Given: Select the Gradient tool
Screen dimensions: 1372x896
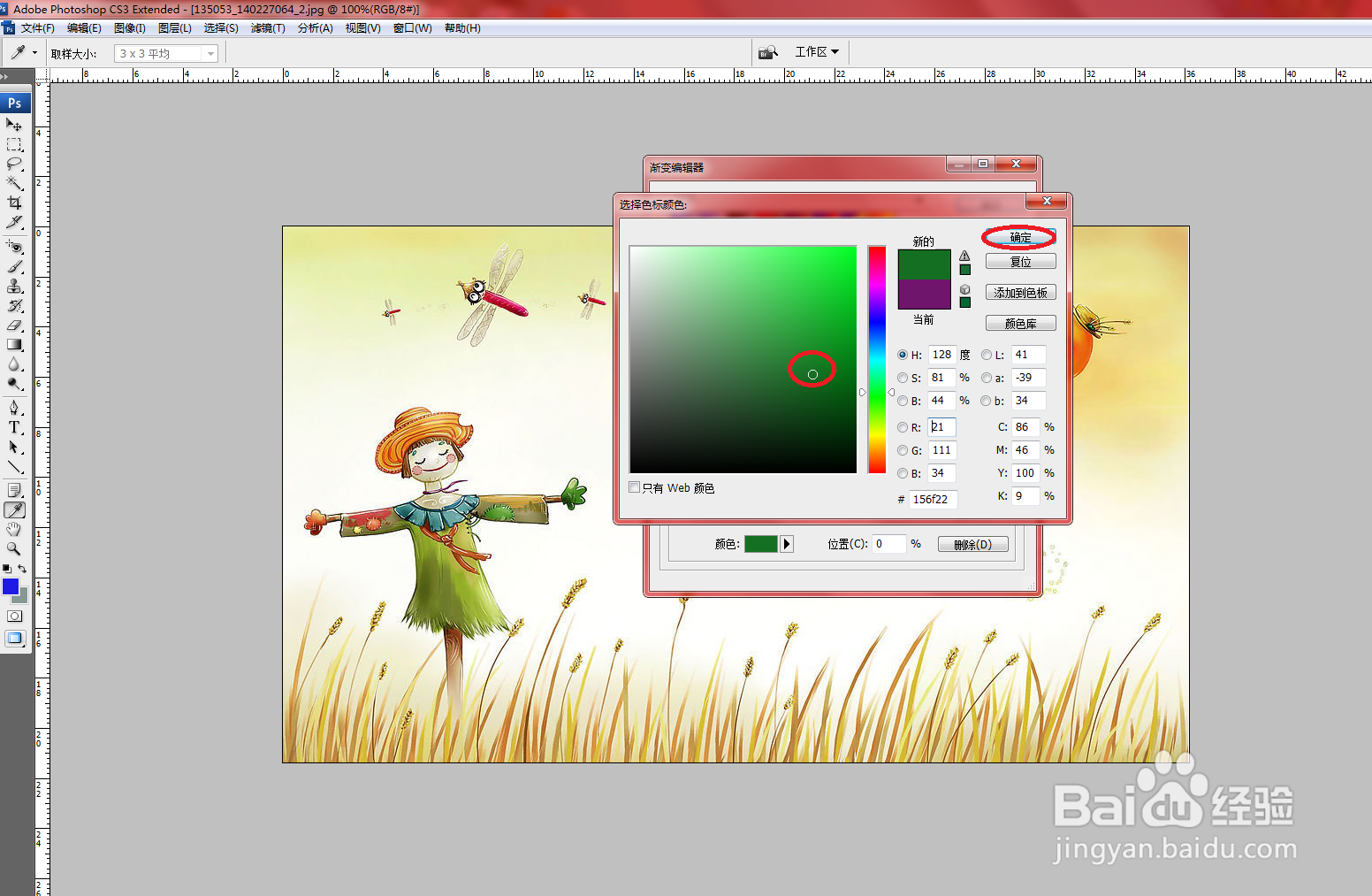Looking at the screenshot, I should [14, 344].
